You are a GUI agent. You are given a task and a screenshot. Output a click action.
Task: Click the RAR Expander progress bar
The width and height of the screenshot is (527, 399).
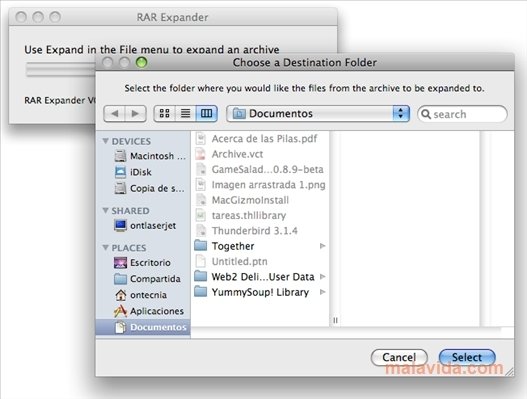61,69
